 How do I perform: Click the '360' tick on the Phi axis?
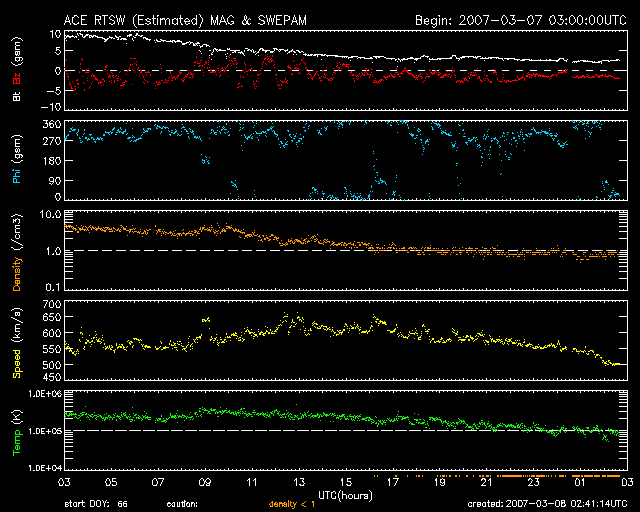pos(52,124)
